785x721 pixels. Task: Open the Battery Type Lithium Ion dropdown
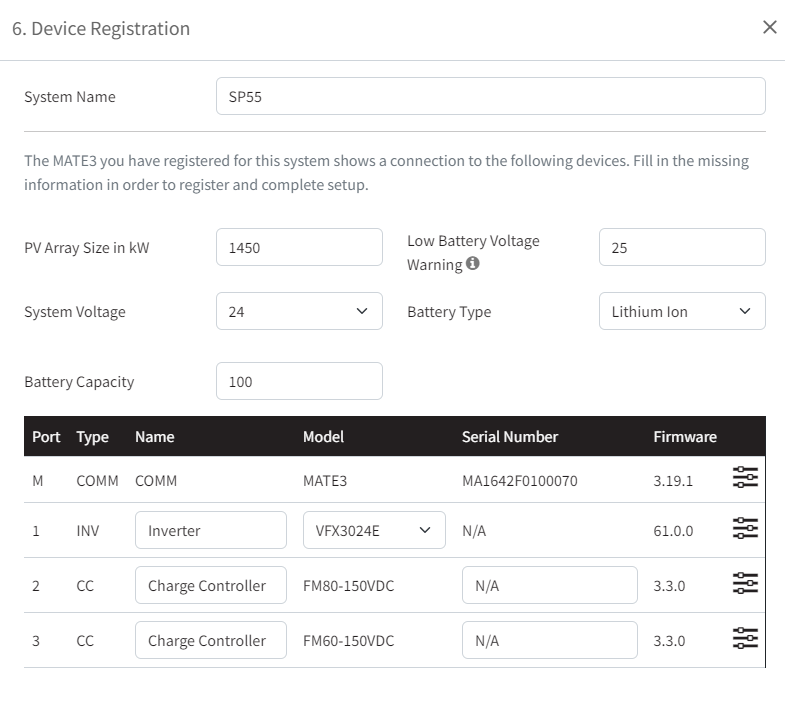click(682, 311)
